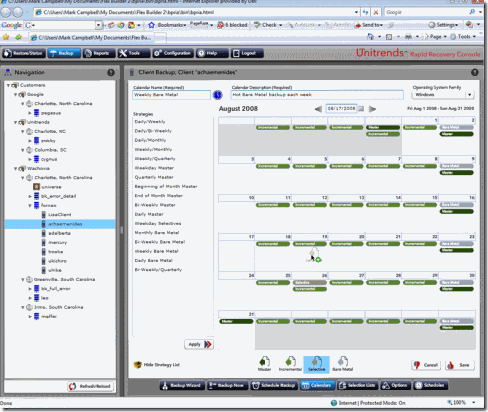Select Weekly Bare Metal strategy
Viewport: 488px width, 412px height.
pos(157,251)
